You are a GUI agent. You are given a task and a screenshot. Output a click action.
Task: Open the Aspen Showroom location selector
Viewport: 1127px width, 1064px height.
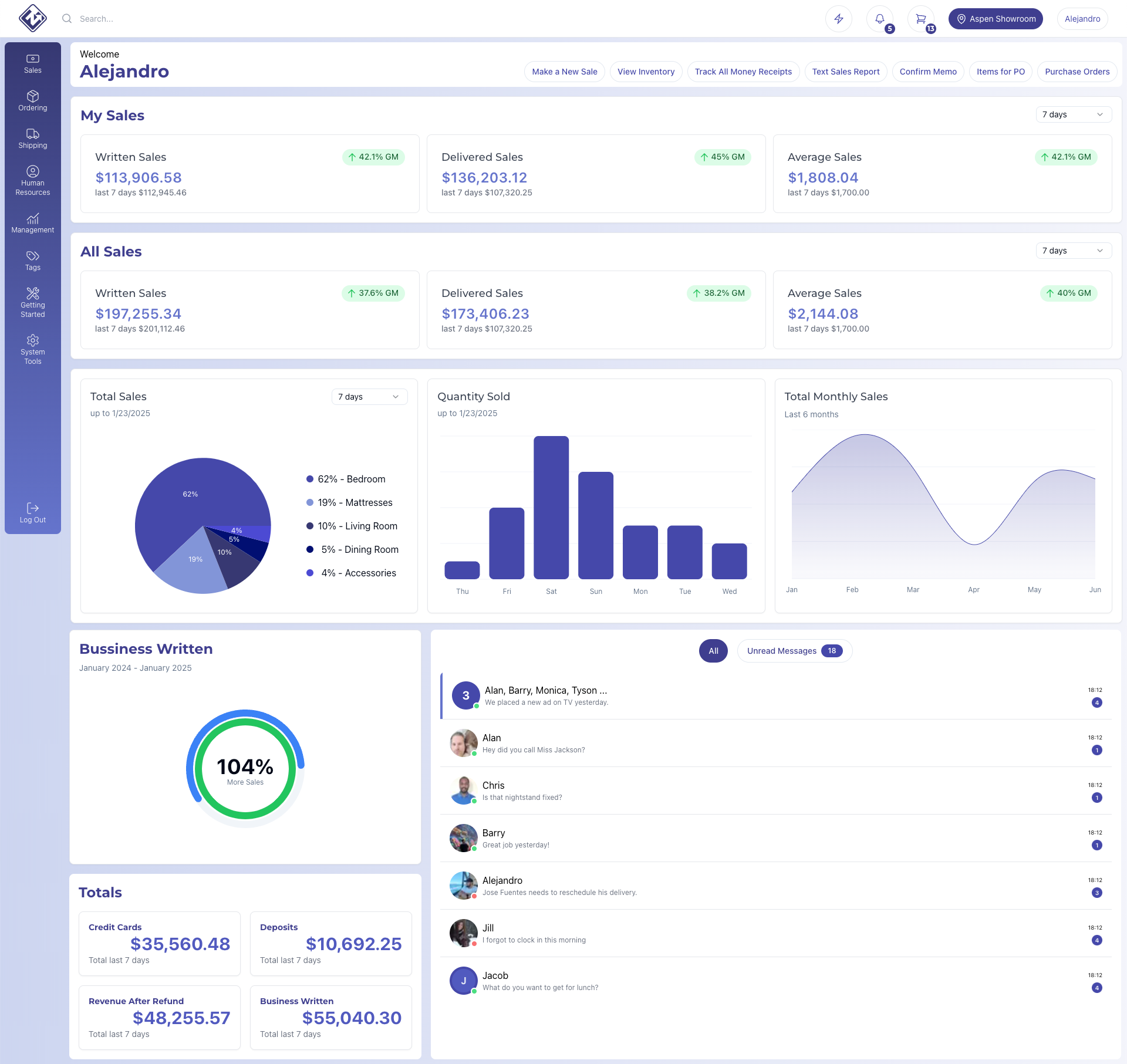pos(996,19)
